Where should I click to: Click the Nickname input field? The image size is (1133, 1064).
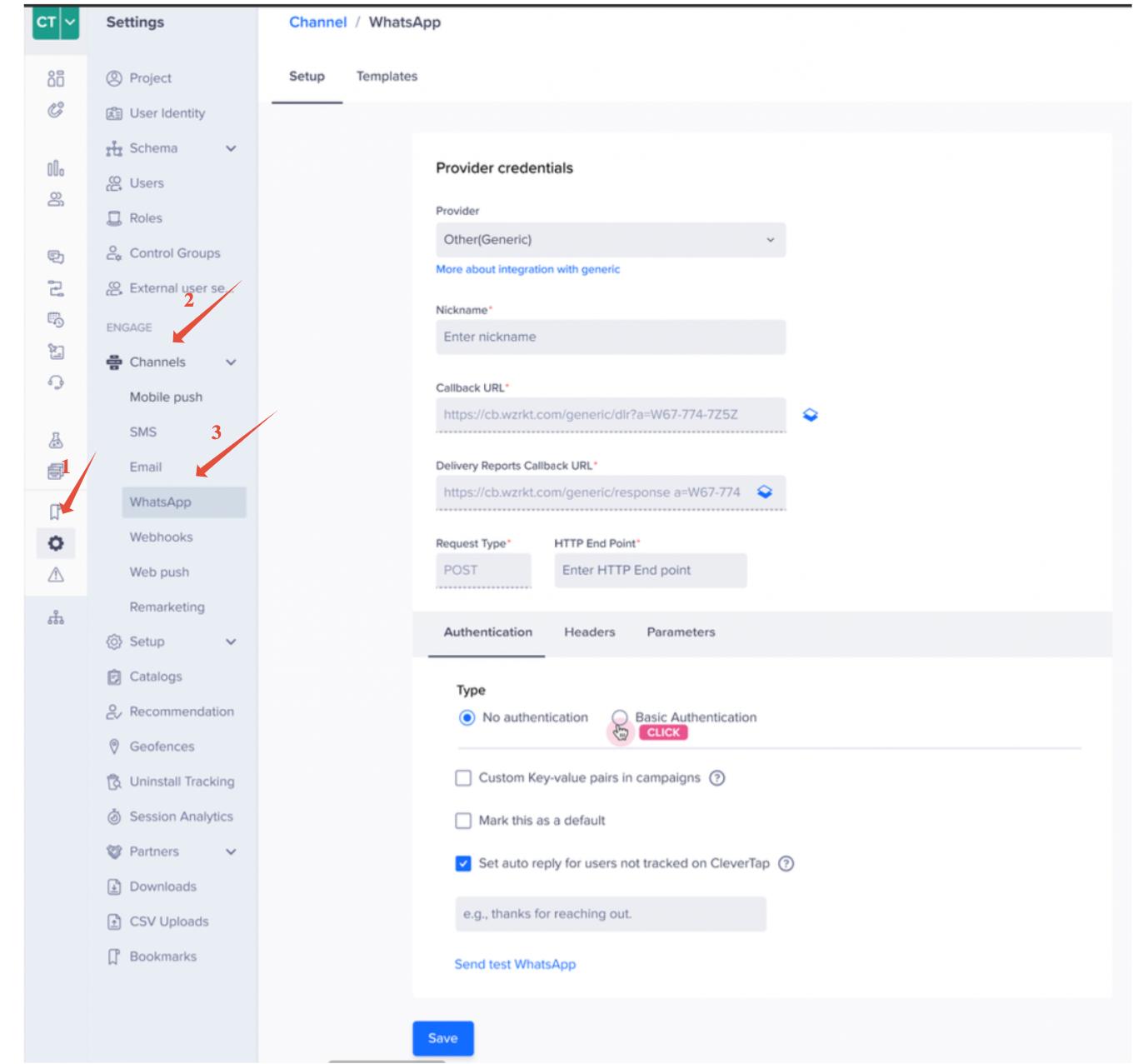[x=611, y=337]
